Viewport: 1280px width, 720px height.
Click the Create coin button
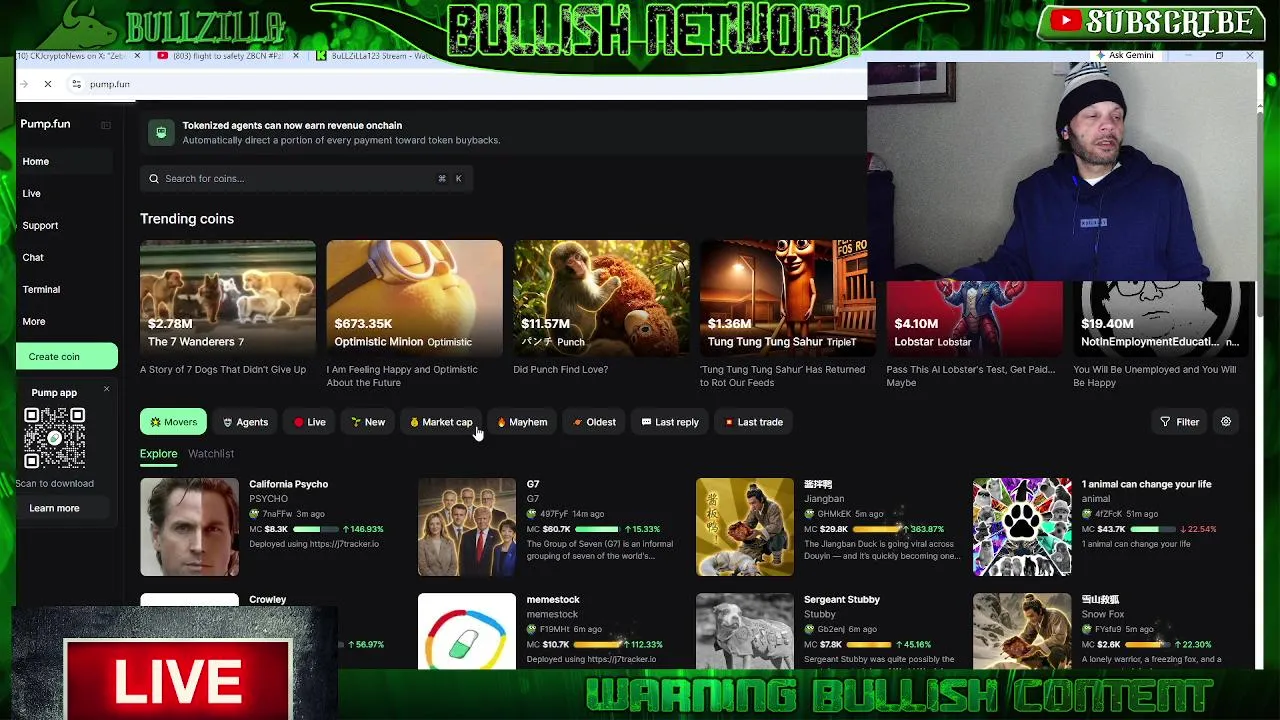point(66,356)
